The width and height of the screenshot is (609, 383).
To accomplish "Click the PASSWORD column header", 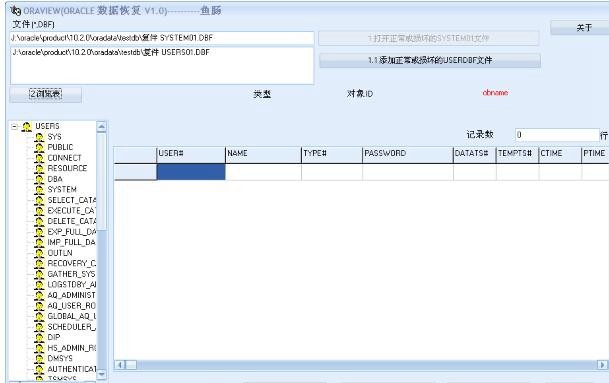I will 408,154.
